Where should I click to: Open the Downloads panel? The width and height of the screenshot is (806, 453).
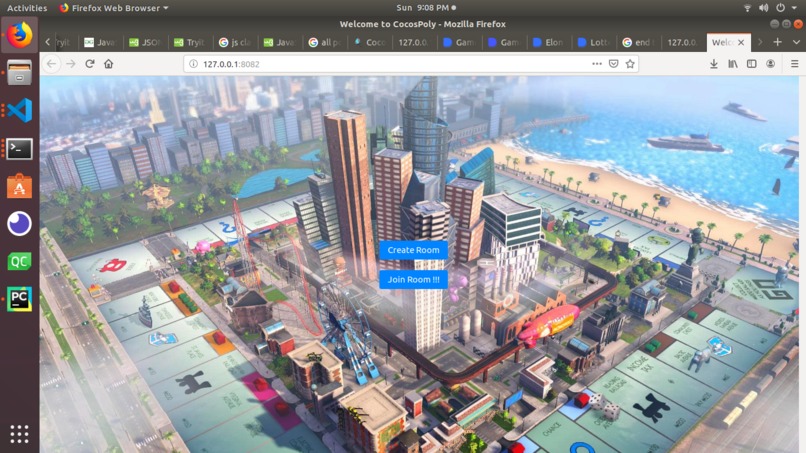pyautogui.click(x=714, y=64)
